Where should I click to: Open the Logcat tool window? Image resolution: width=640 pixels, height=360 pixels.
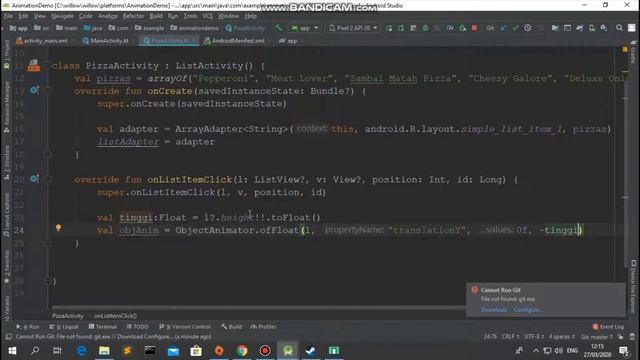[x=64, y=327]
